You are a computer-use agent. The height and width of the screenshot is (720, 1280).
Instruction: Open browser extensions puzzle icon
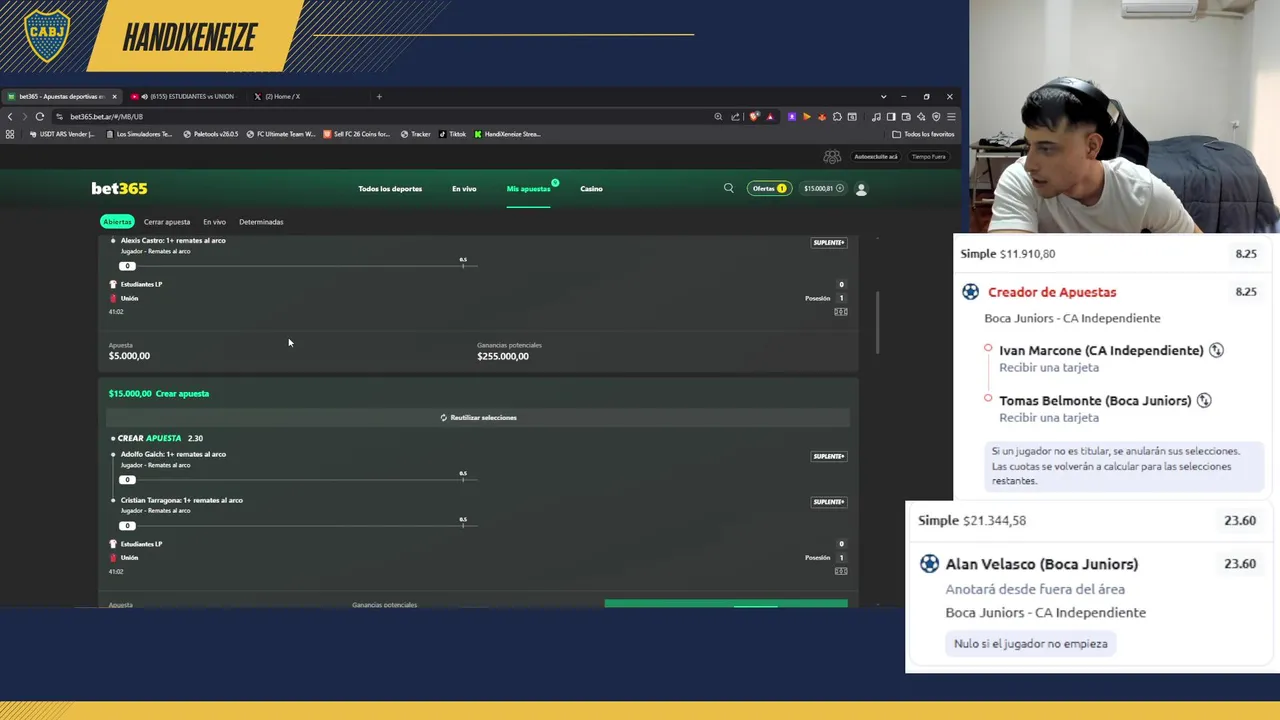837,117
